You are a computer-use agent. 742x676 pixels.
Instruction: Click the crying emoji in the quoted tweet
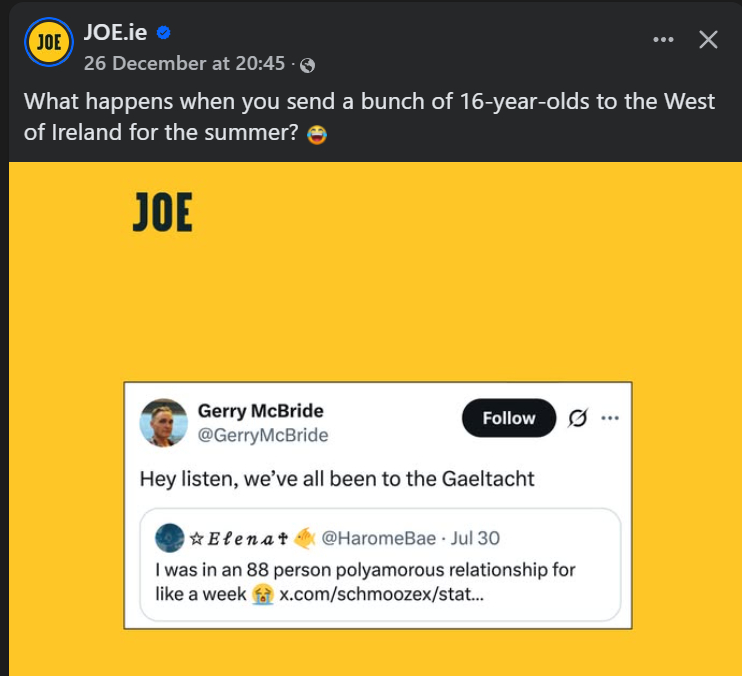(x=263, y=594)
